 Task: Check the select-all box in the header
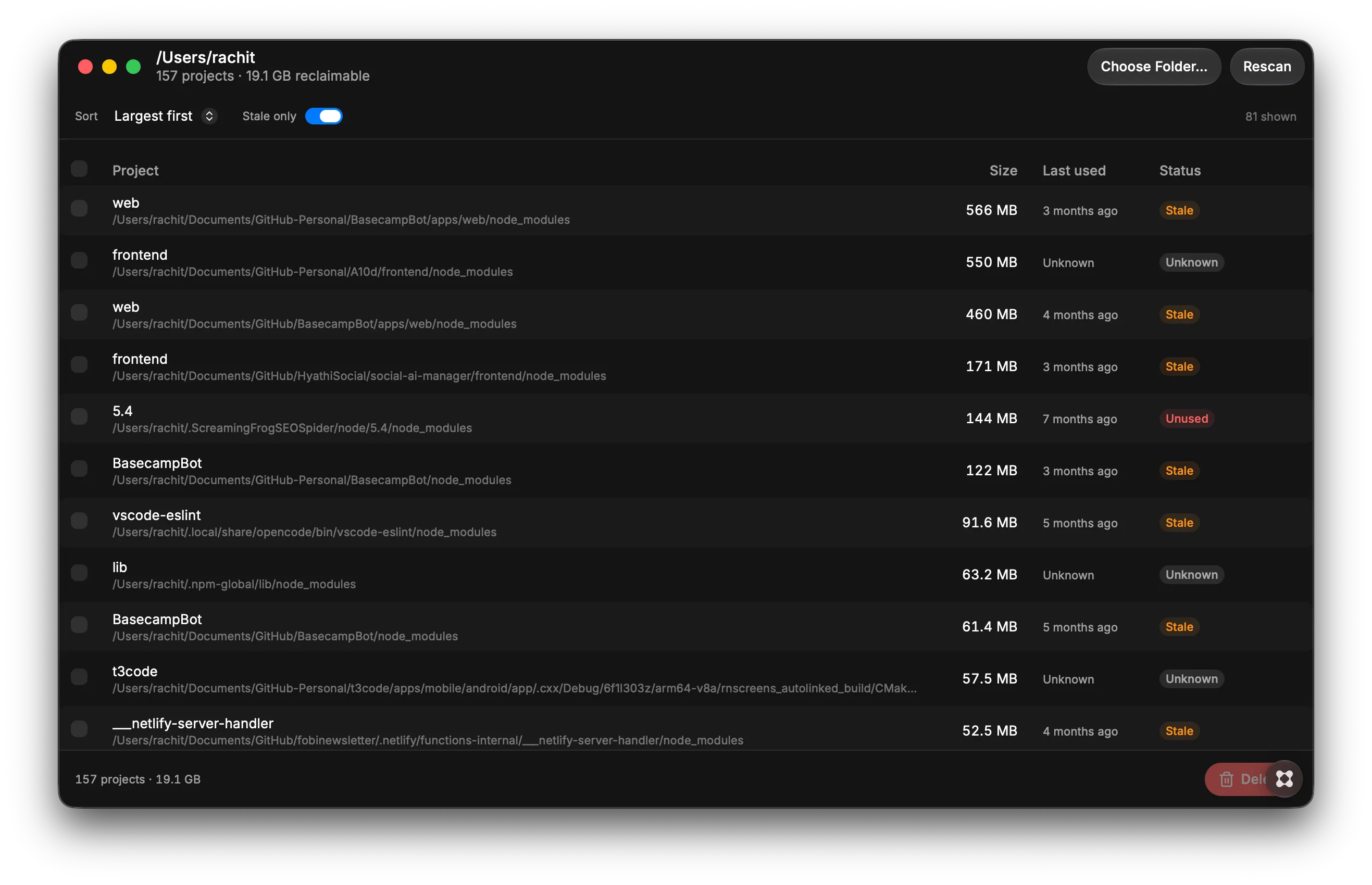[x=79, y=169]
